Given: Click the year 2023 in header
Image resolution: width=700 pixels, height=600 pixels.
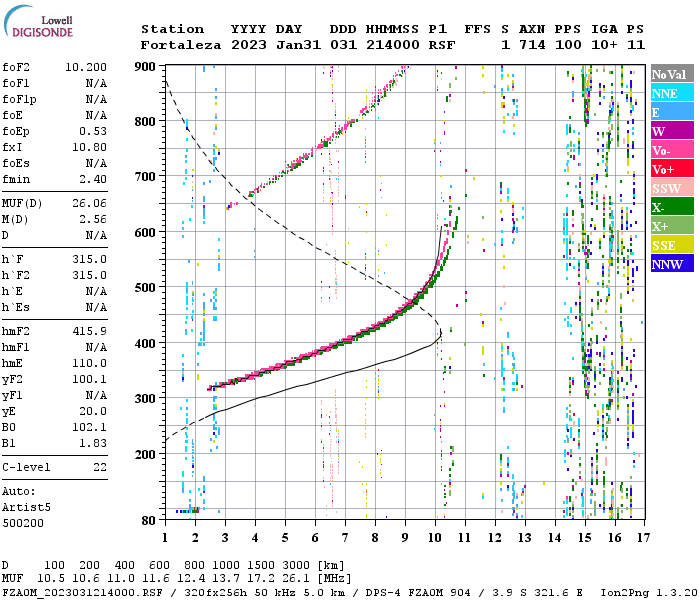Looking at the screenshot, I should click(x=249, y=45).
